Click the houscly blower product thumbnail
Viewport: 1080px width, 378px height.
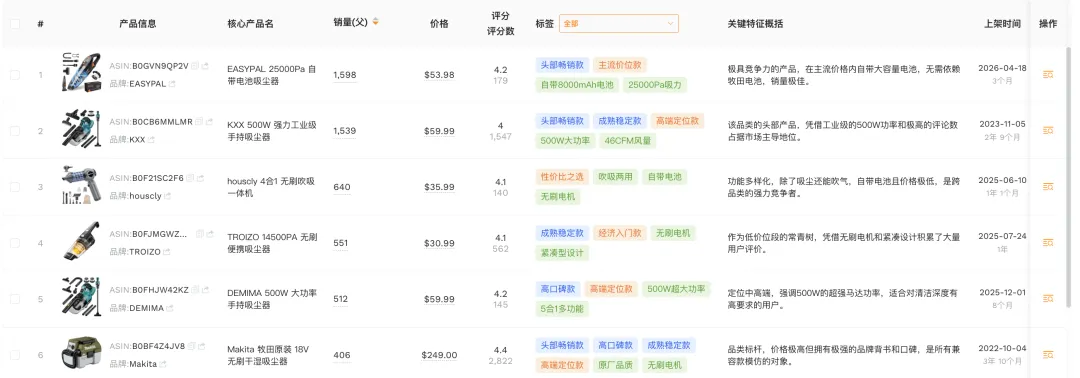(81, 185)
